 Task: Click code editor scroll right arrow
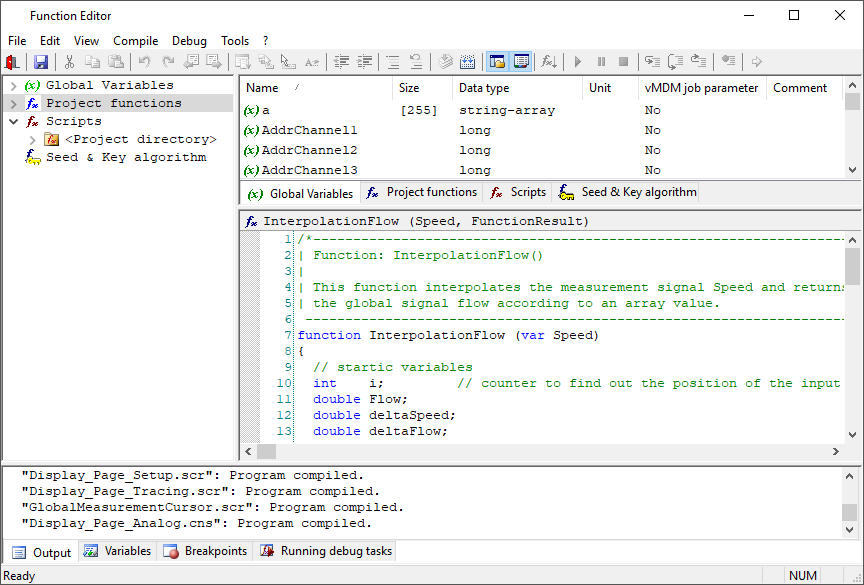point(836,452)
